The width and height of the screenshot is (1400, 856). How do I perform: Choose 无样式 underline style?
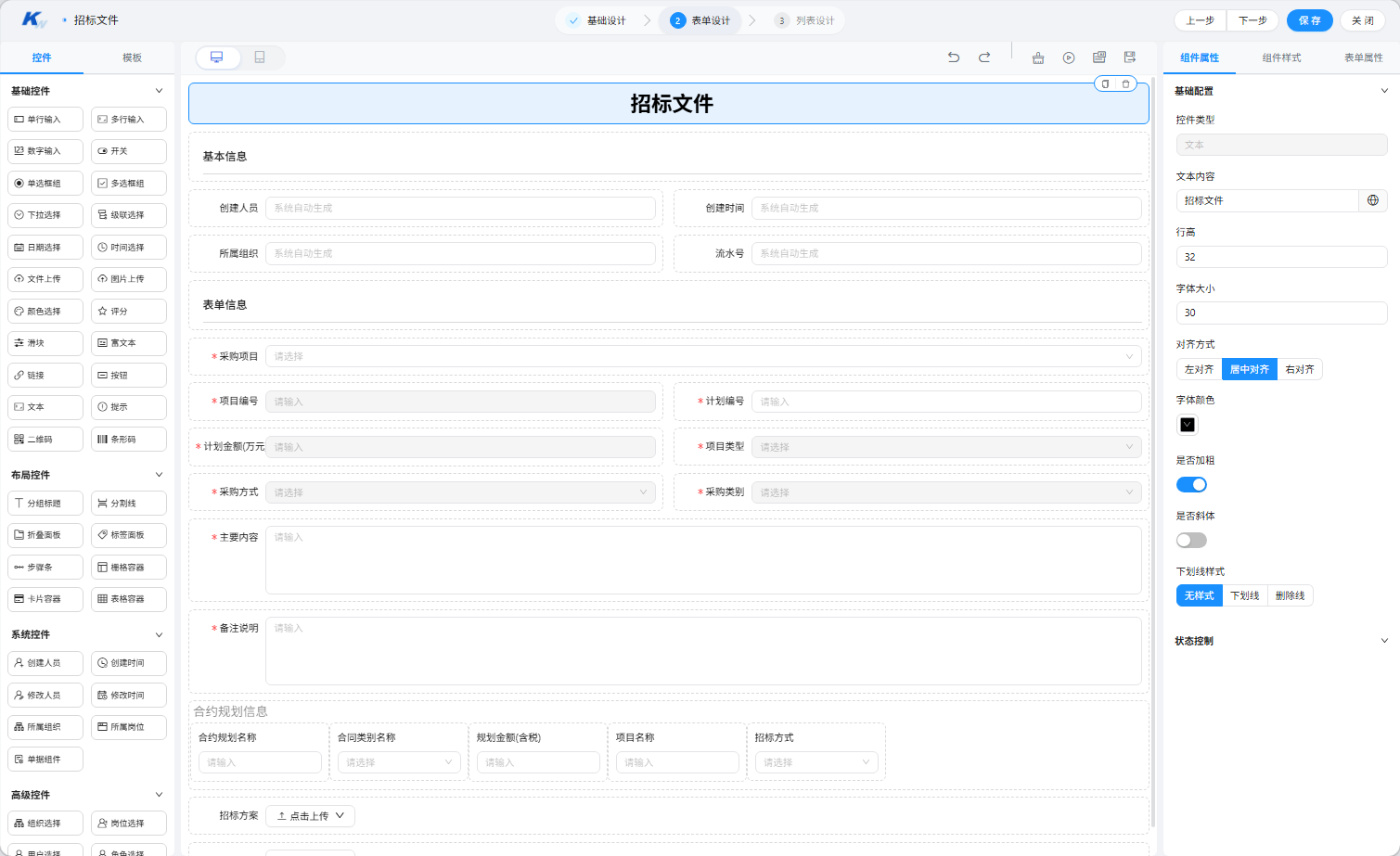tap(1199, 595)
